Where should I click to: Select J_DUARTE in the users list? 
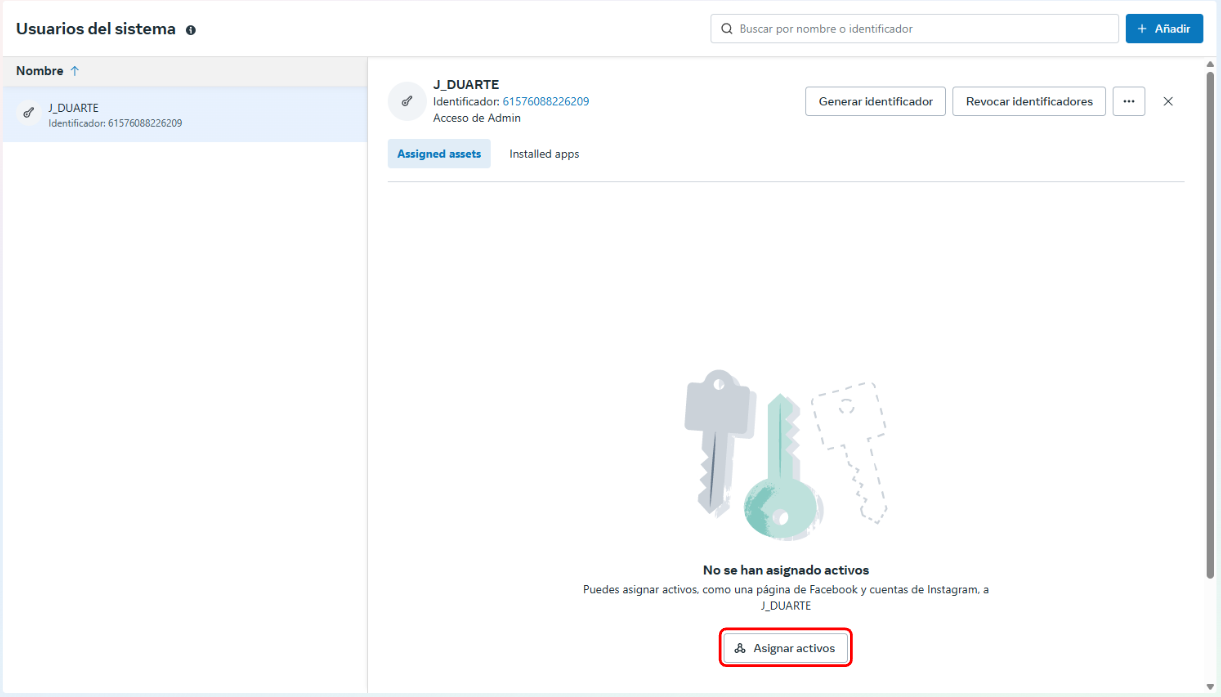coord(114,114)
